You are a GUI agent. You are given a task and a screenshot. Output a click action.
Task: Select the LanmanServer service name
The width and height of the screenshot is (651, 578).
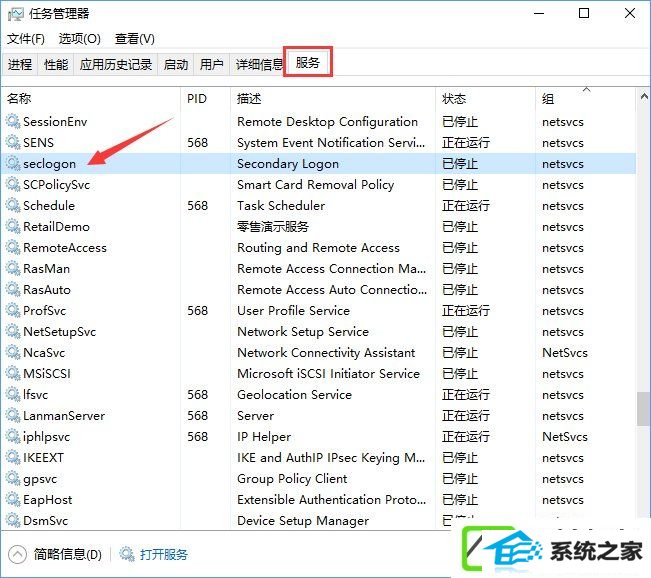[64, 416]
